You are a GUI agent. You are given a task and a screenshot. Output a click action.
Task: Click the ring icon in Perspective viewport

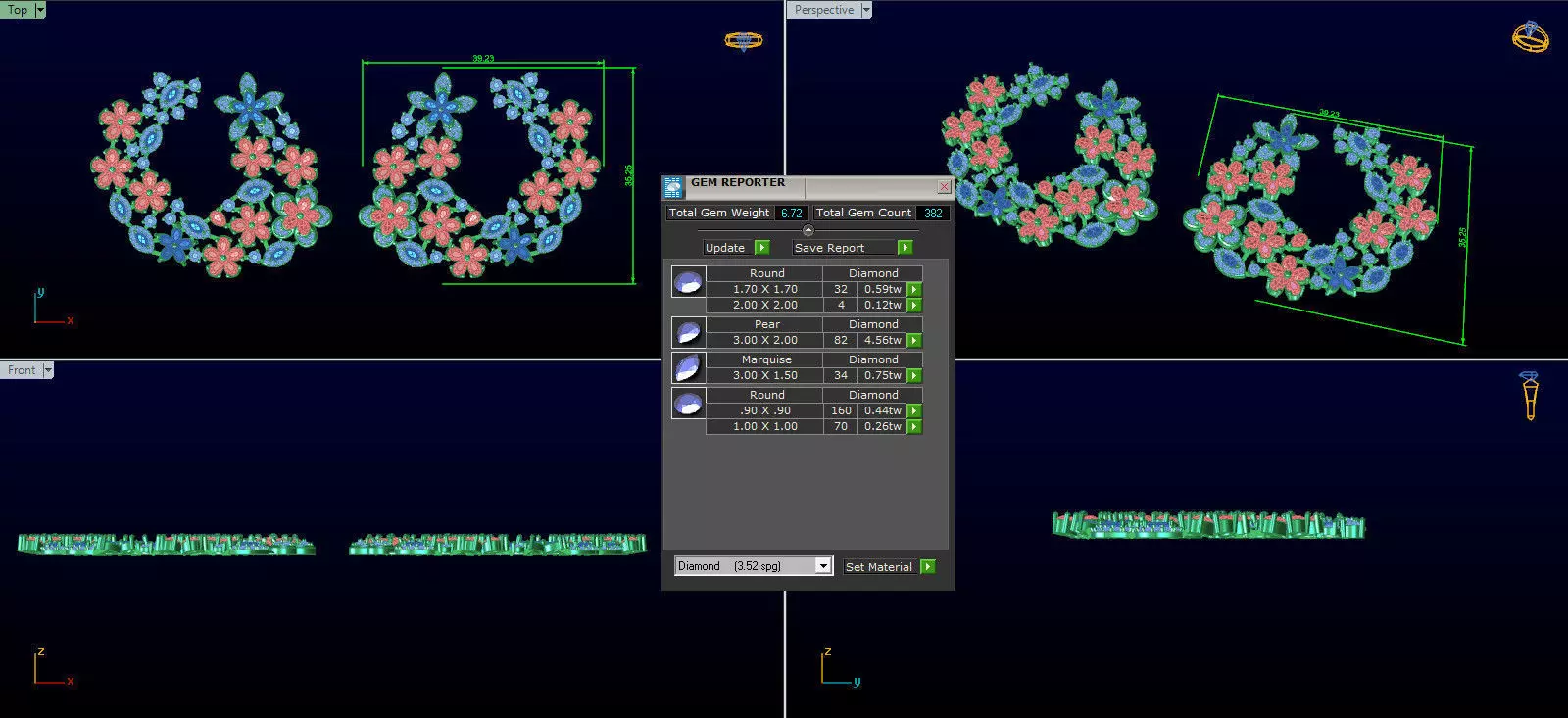[1531, 37]
